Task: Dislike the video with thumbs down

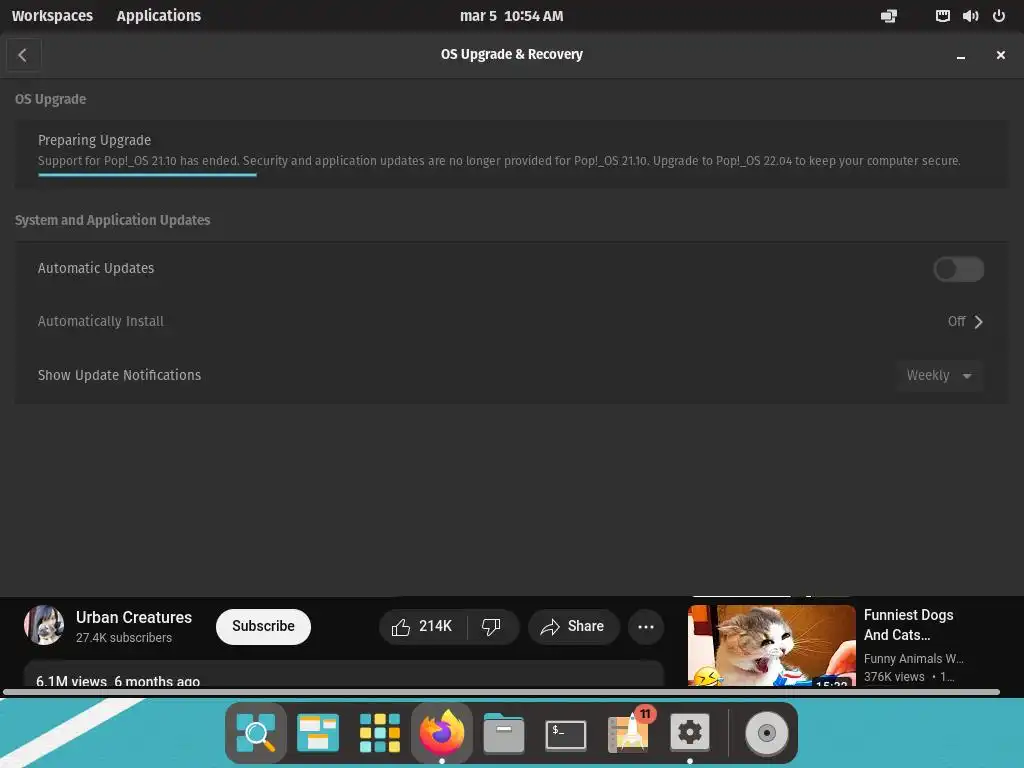Action: tap(492, 627)
